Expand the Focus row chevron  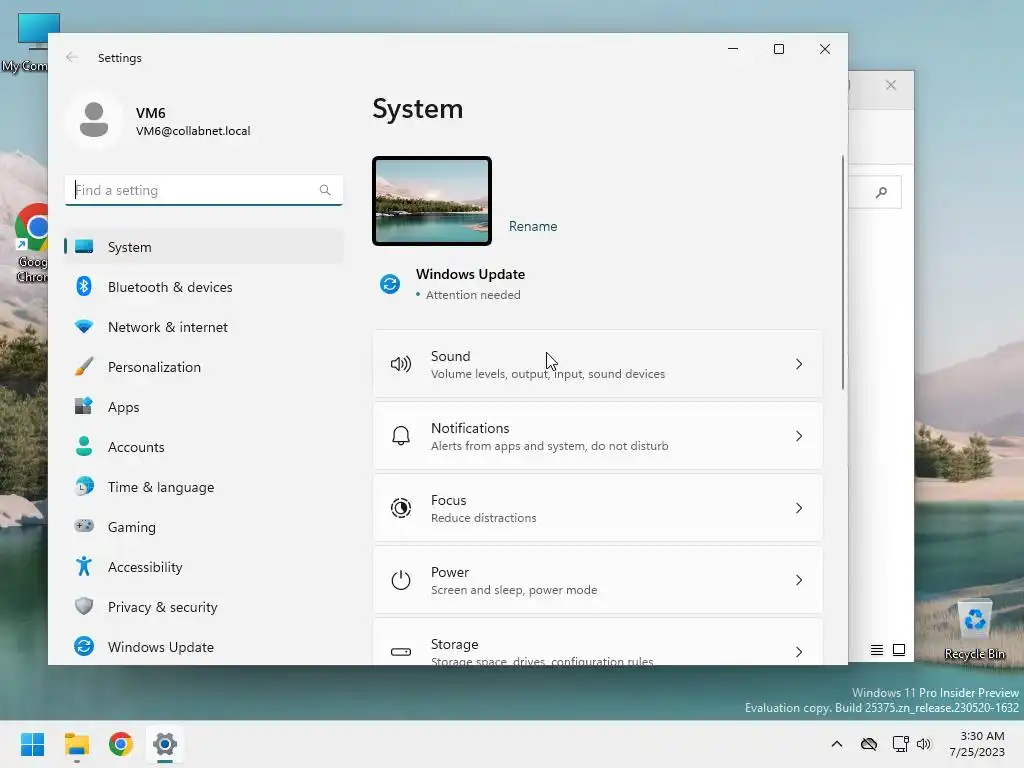click(x=799, y=507)
